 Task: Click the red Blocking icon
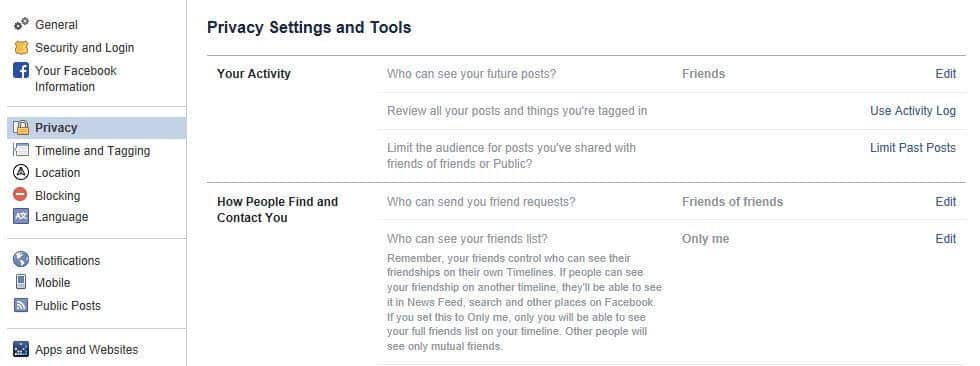[x=21, y=194]
